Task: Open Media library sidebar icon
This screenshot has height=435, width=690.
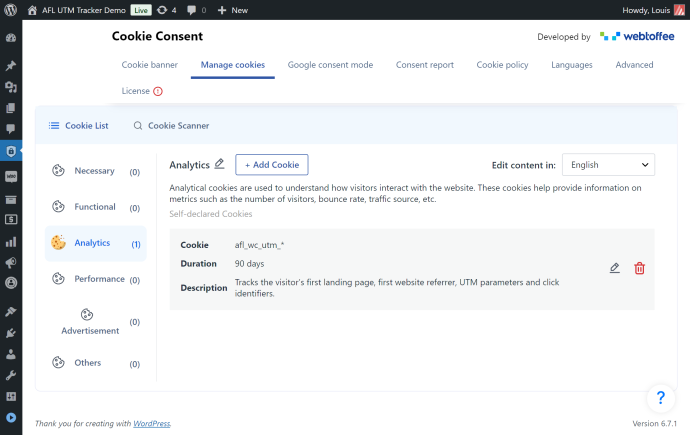Action: (x=11, y=87)
